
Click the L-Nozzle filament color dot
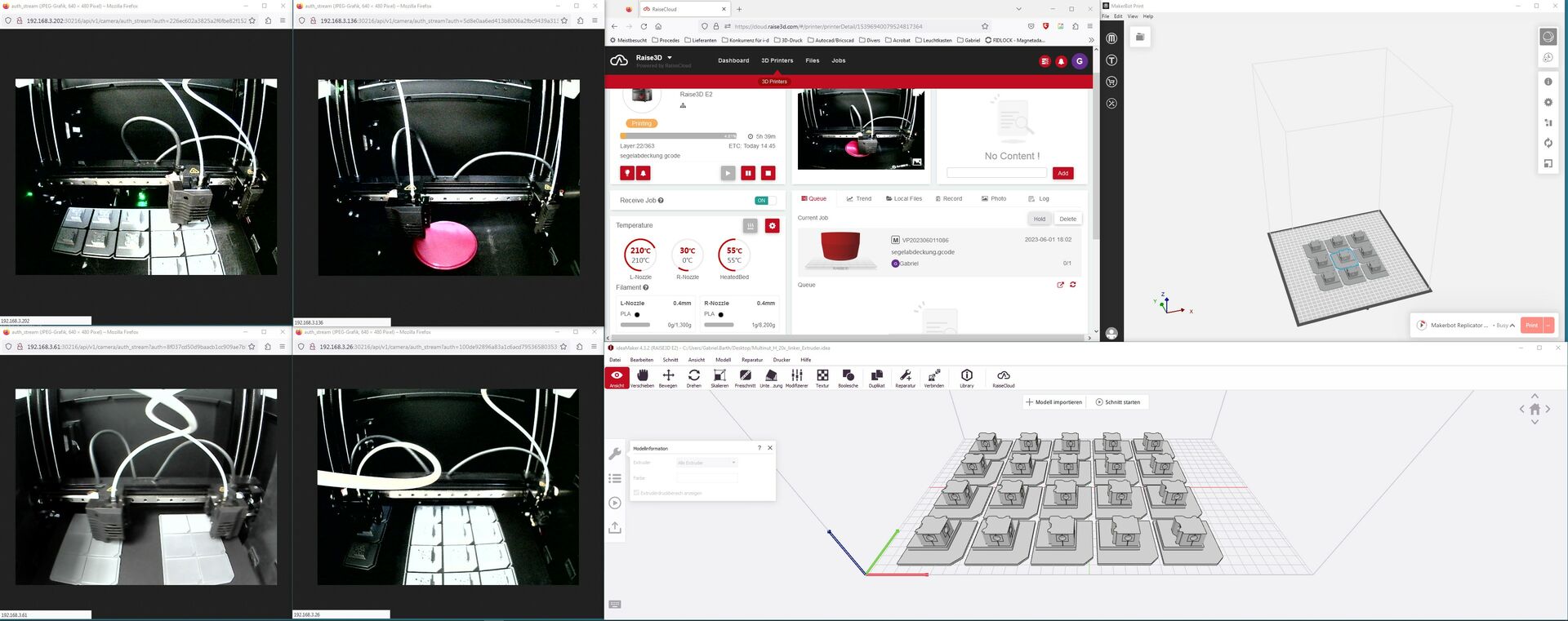637,314
